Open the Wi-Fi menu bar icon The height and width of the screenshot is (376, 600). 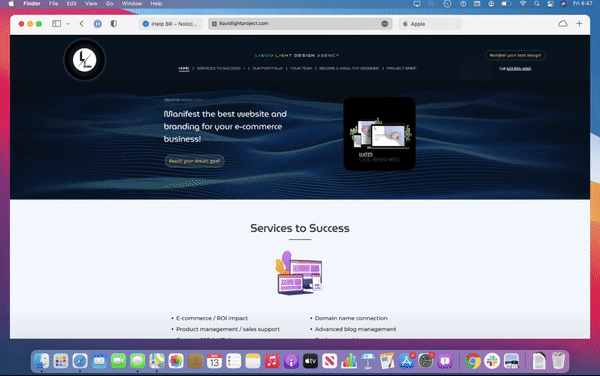522,4
